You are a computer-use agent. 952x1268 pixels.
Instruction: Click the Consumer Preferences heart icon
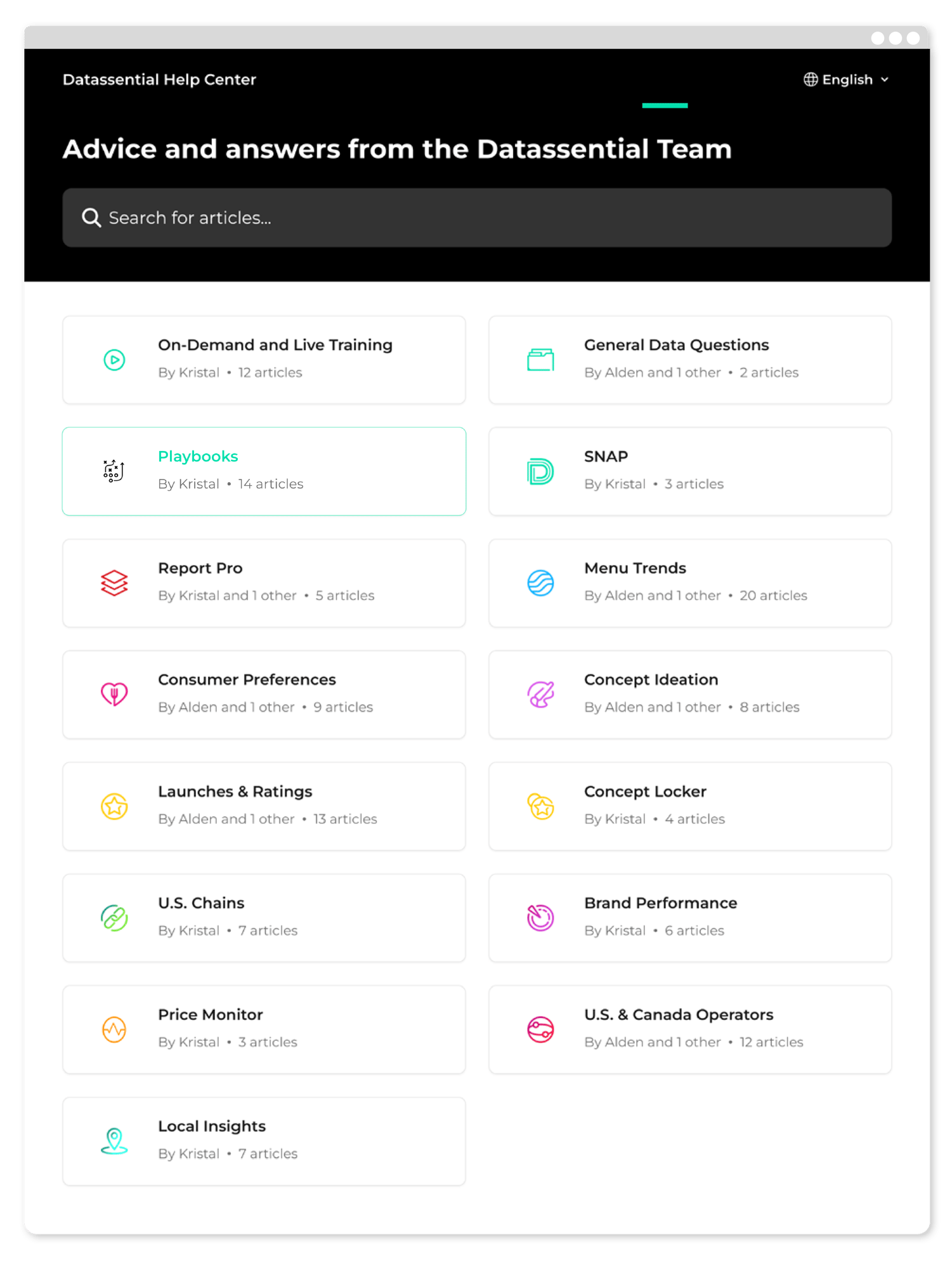[114, 695]
